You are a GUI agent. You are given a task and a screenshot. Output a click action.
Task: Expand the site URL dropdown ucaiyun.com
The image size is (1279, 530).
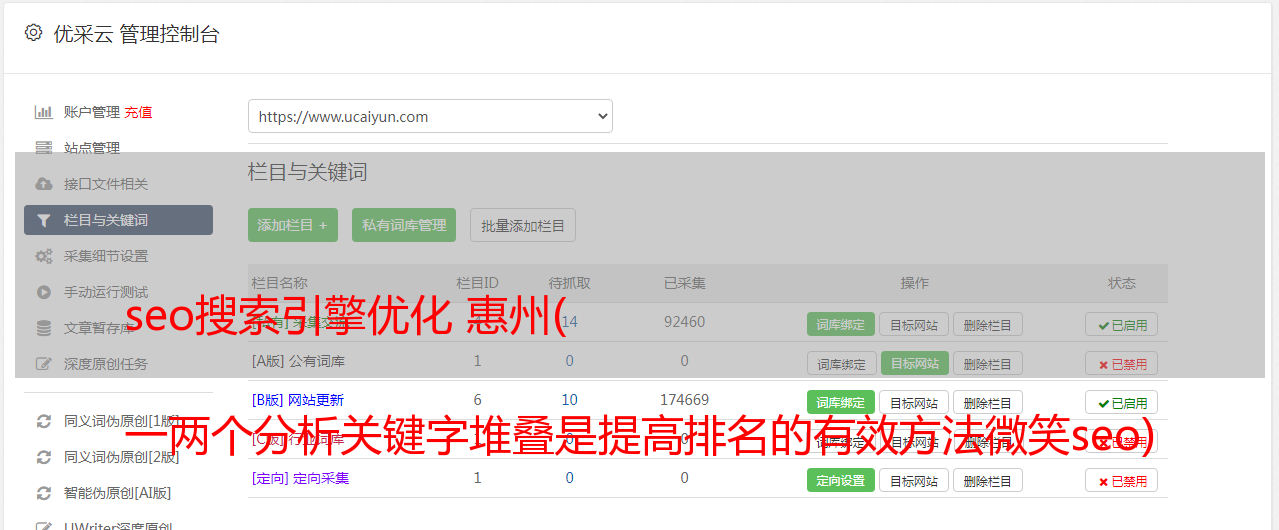coord(430,116)
